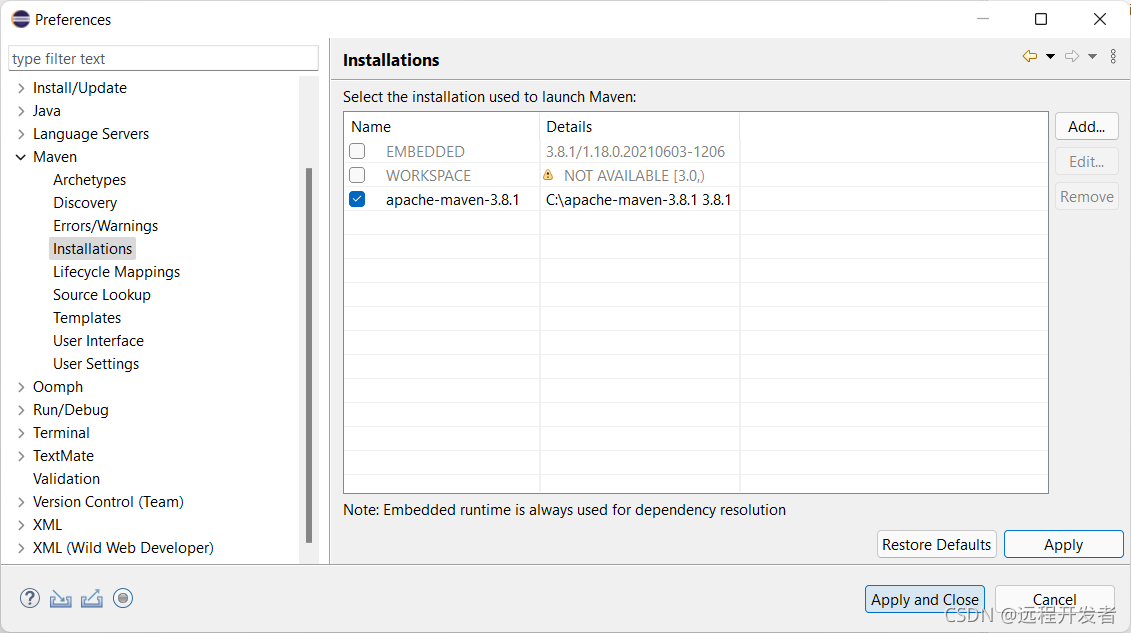Select Discovery under Maven
This screenshot has width=1131, height=633.
(85, 203)
